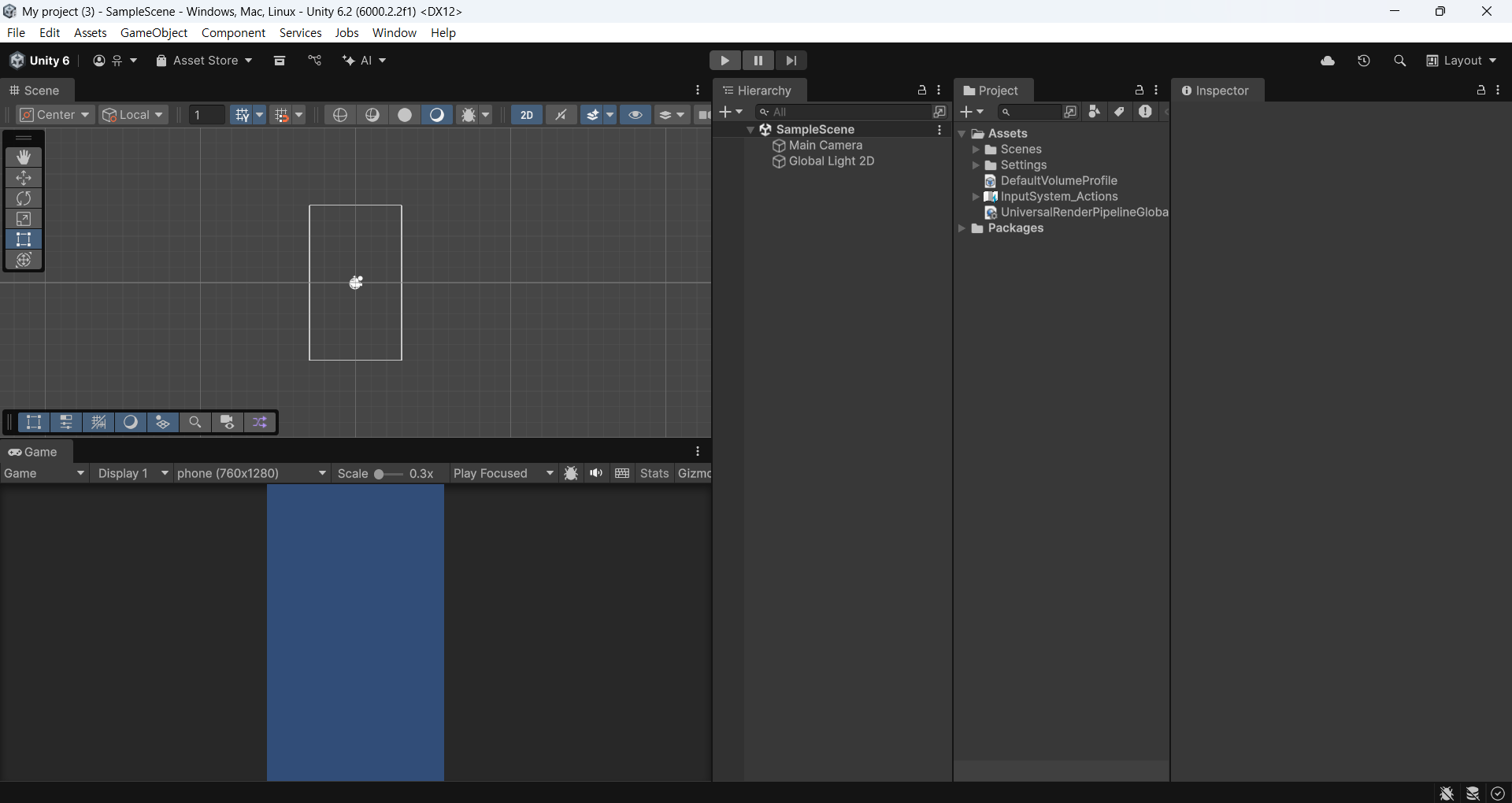Open Package Manager box icon

click(280, 61)
